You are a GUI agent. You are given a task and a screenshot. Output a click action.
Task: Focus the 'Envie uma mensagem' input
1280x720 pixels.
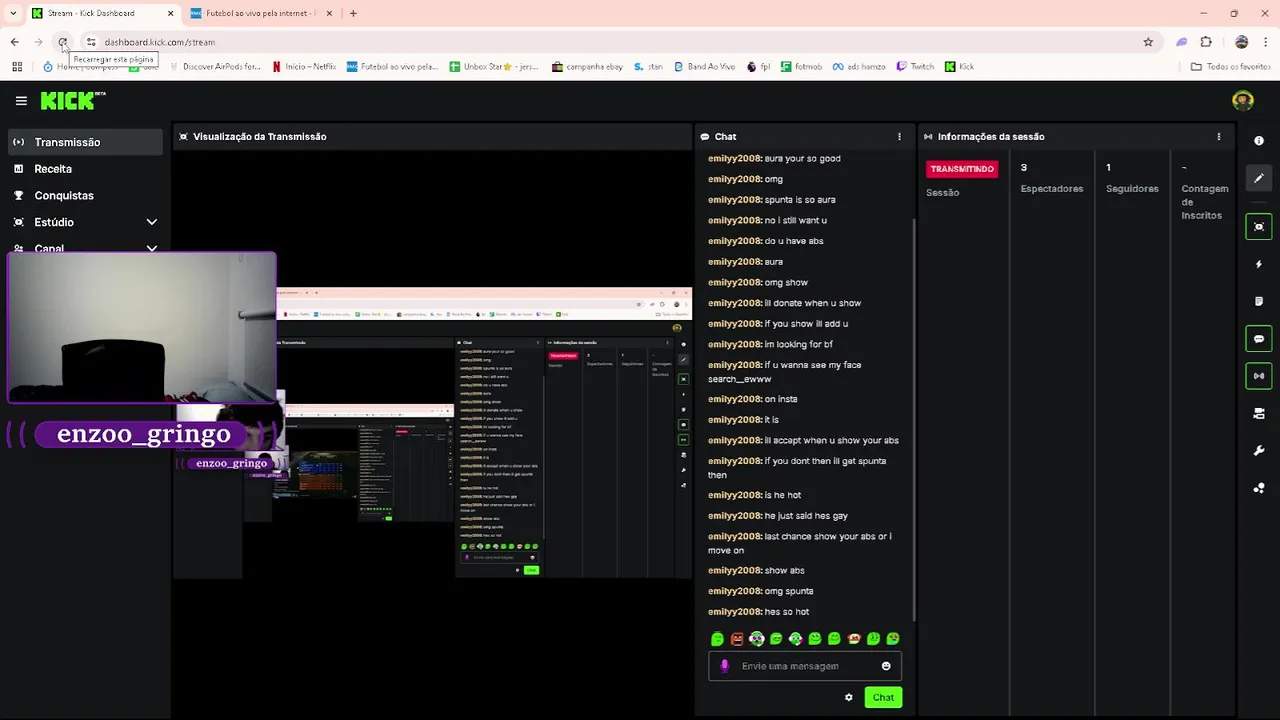click(805, 666)
